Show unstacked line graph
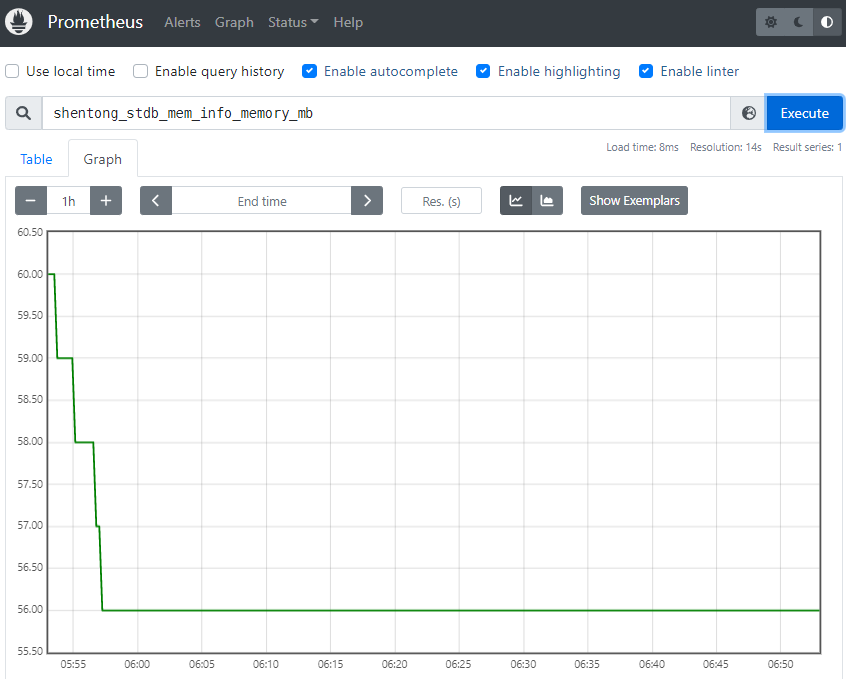This screenshot has width=846, height=679. pyautogui.click(x=516, y=201)
